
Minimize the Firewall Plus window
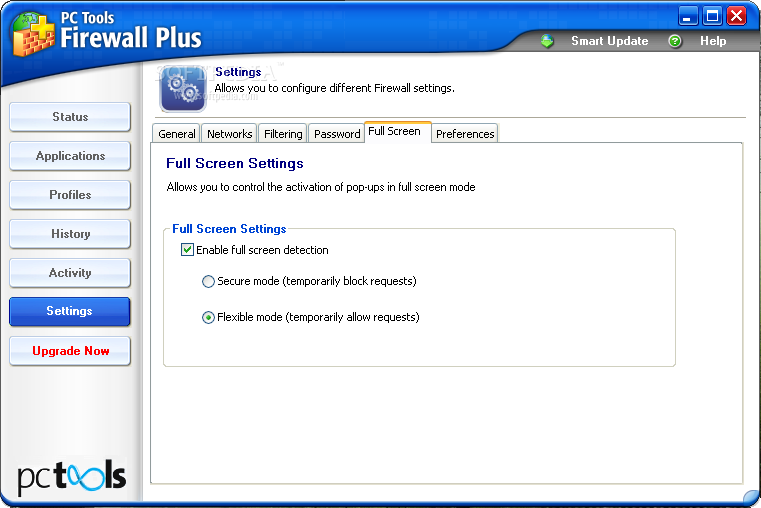[x=688, y=16]
